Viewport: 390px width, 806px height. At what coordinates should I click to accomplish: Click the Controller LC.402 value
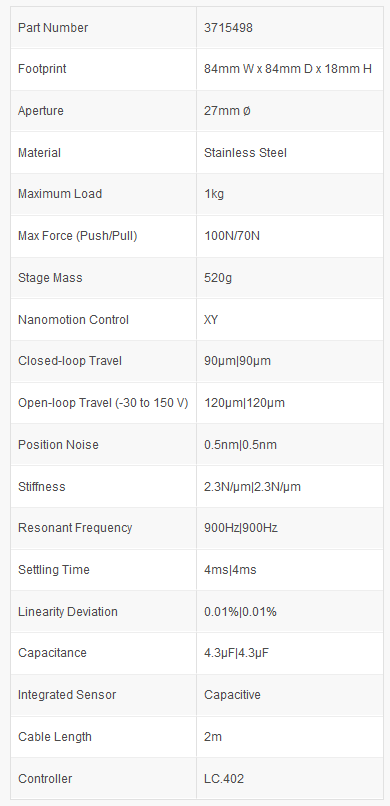[x=224, y=779]
